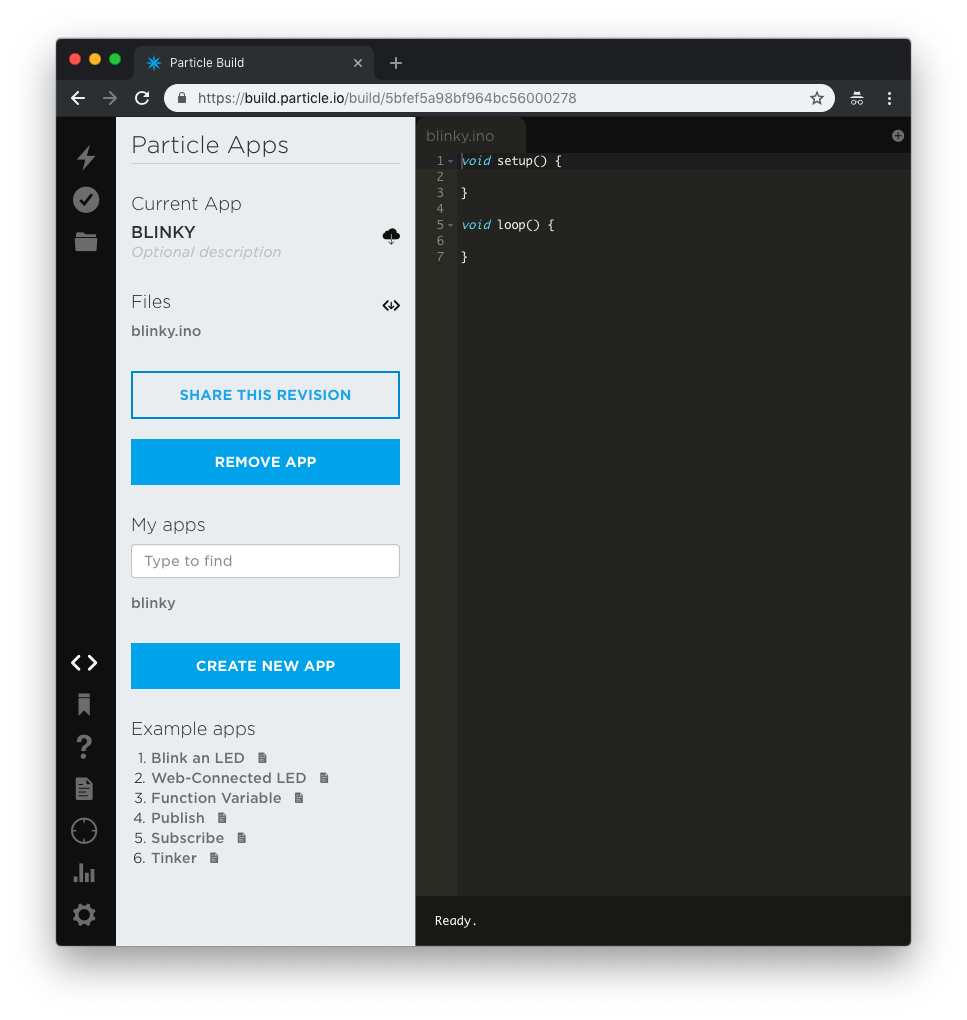Download firmware binary cloud icon
This screenshot has width=967, height=1020.
(391, 236)
